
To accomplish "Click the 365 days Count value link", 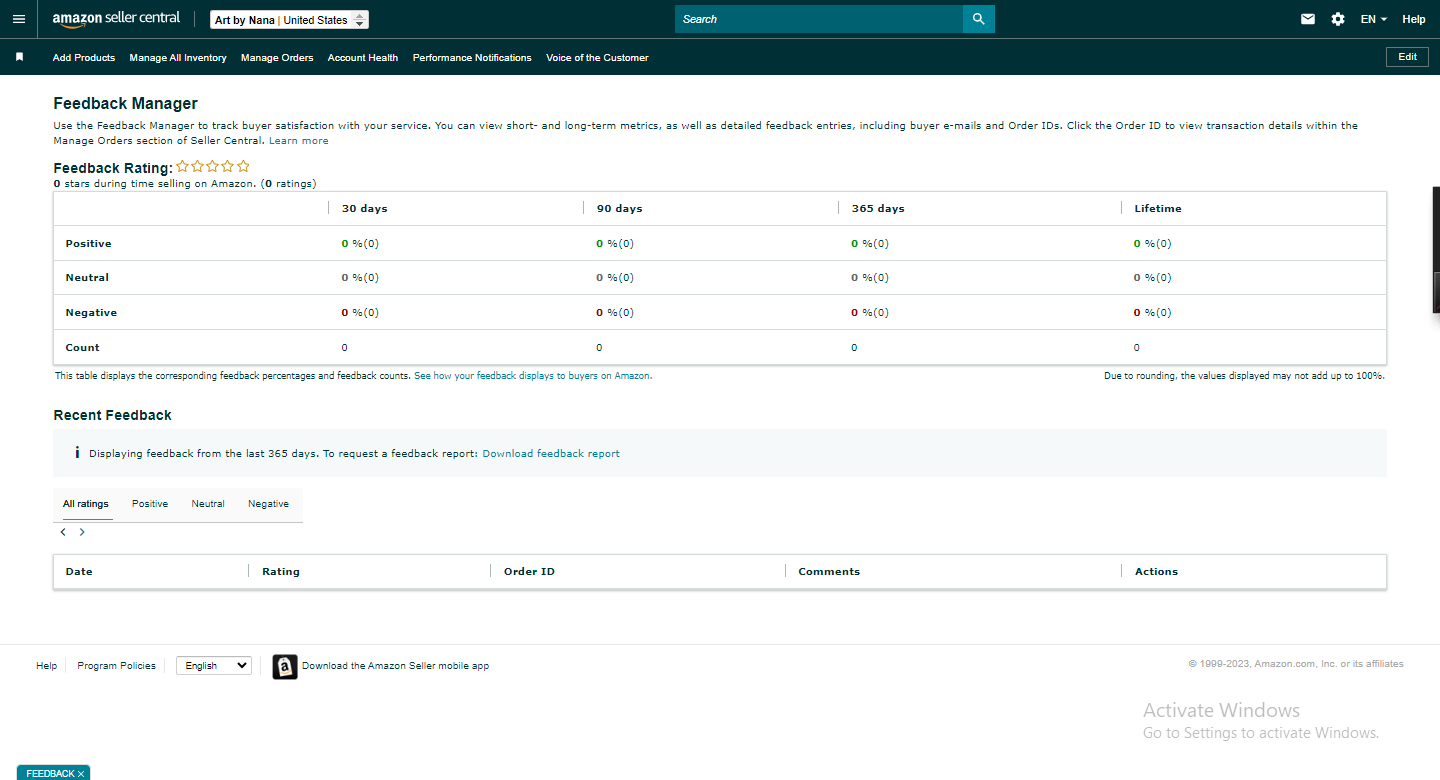I will point(854,348).
